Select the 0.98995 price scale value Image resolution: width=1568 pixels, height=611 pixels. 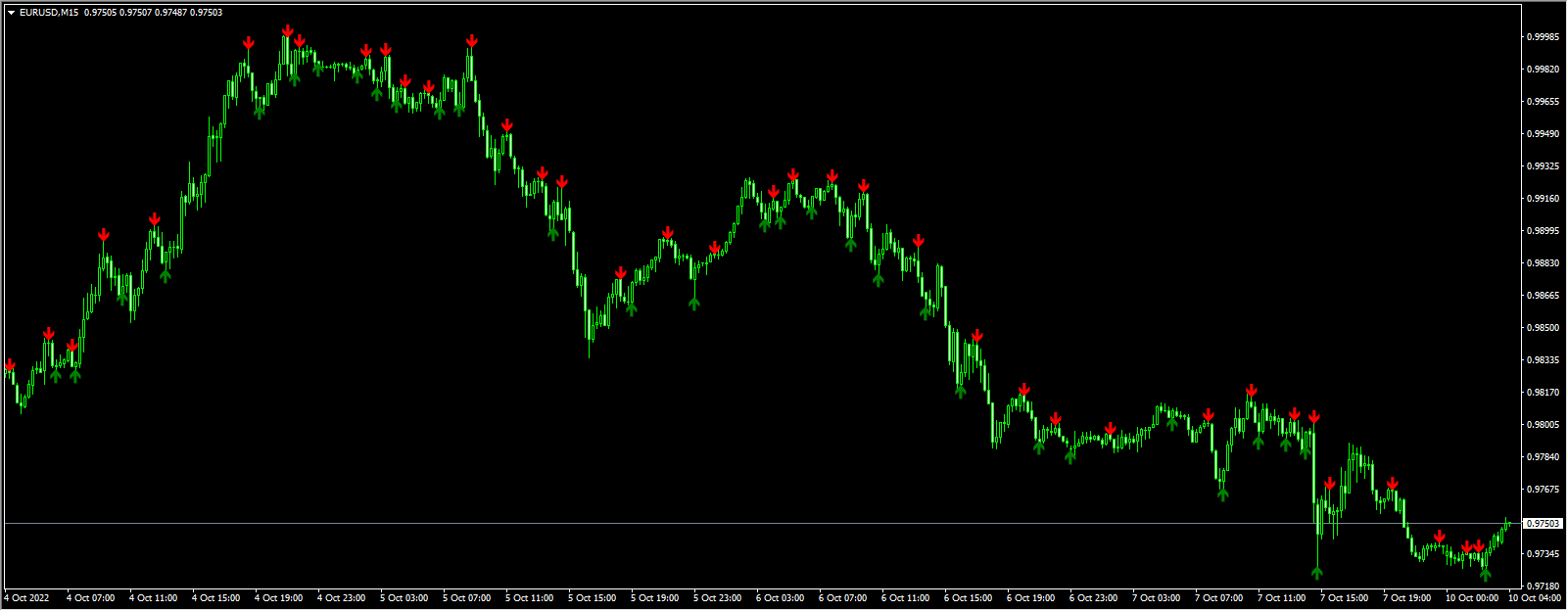tap(1543, 231)
